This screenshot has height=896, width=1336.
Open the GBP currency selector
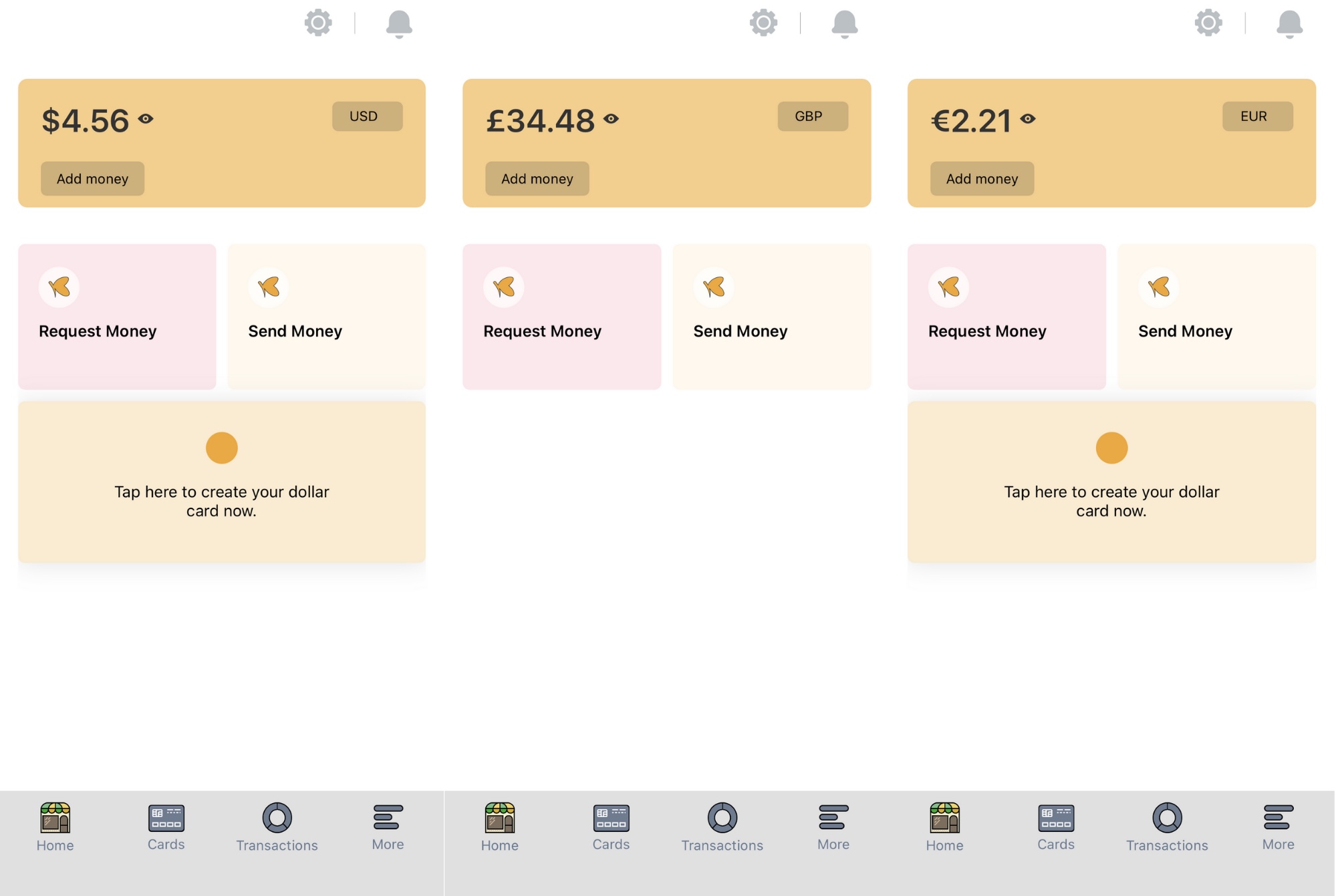point(812,116)
